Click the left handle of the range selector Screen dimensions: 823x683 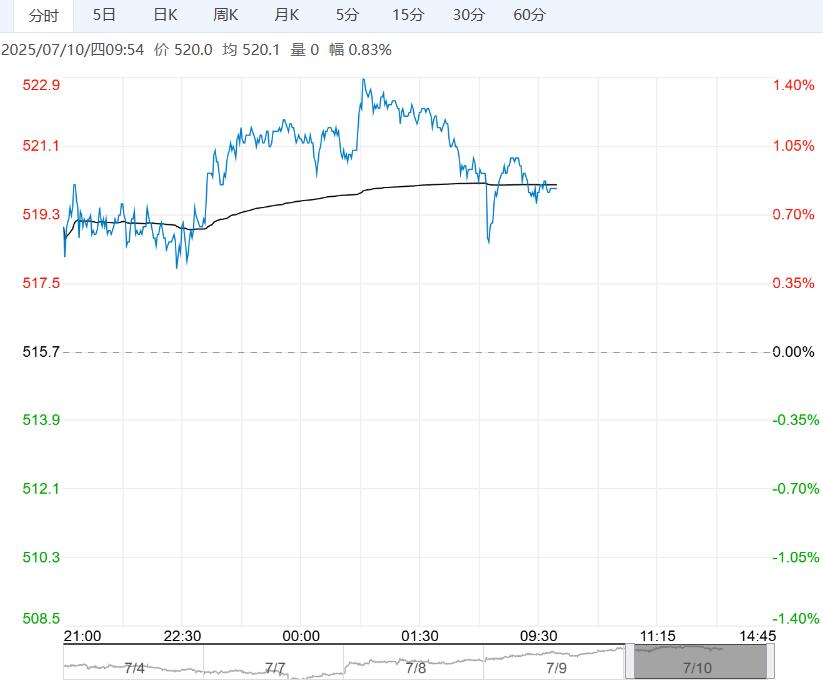(x=630, y=662)
